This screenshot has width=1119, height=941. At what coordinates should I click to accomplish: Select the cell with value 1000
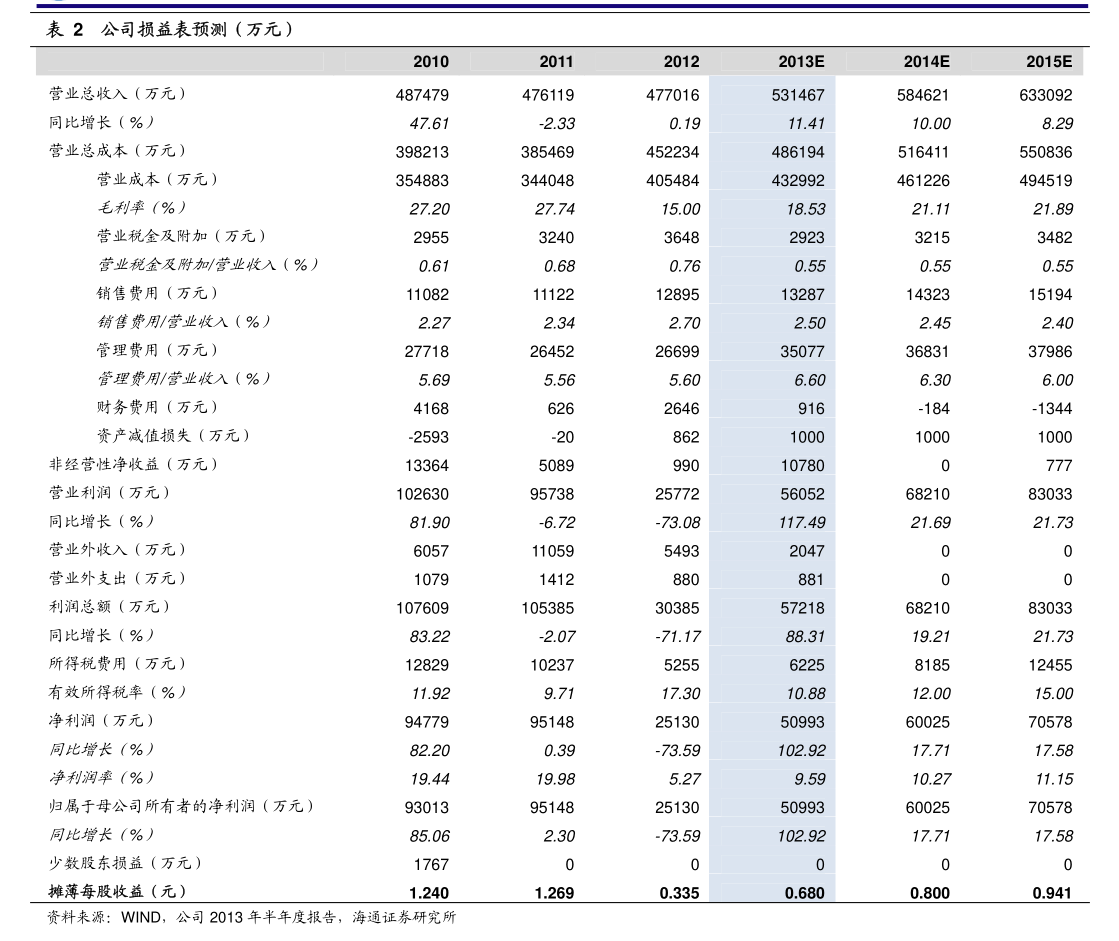click(806, 437)
